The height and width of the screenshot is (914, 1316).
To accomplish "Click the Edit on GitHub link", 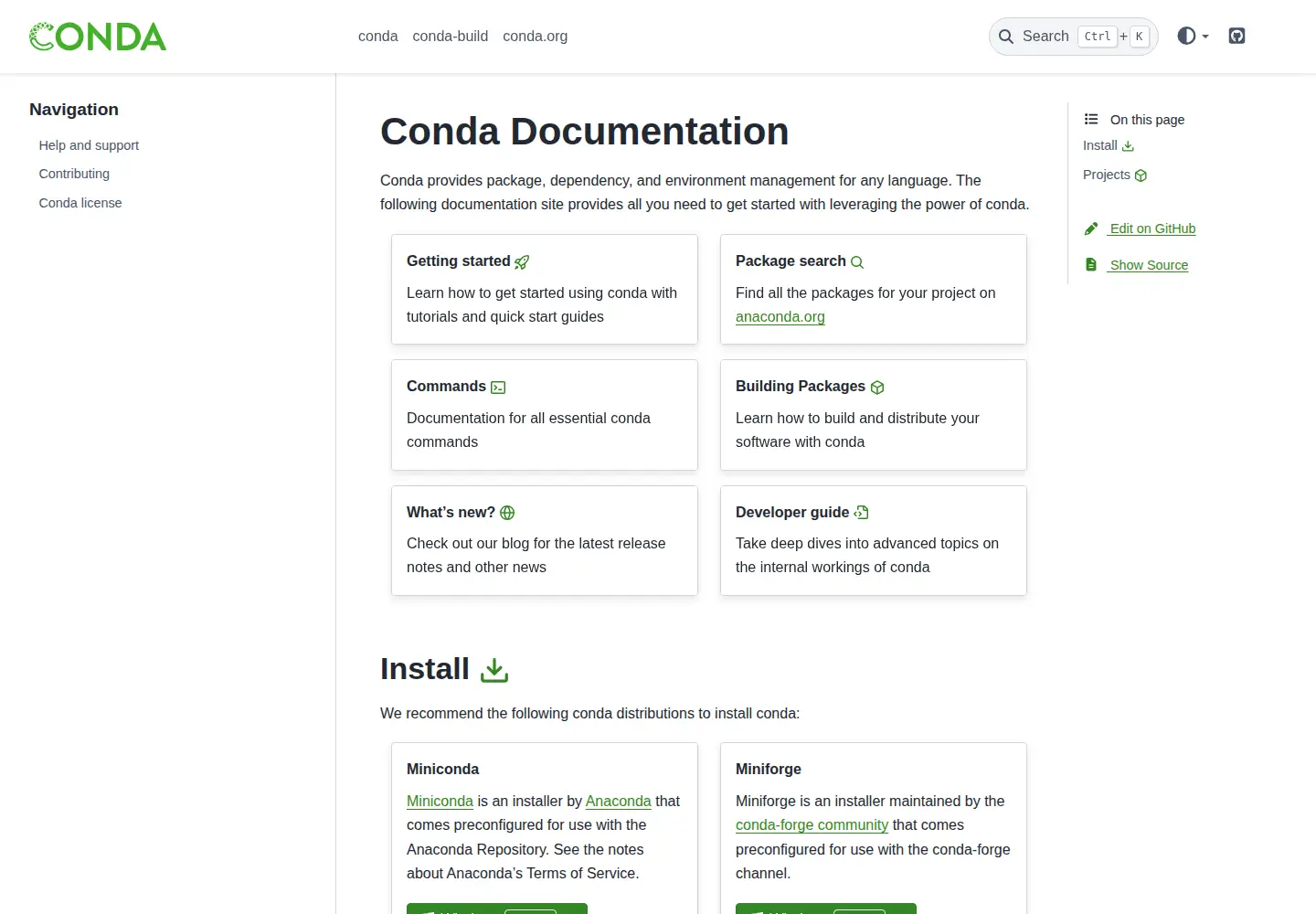I will pyautogui.click(x=1152, y=228).
